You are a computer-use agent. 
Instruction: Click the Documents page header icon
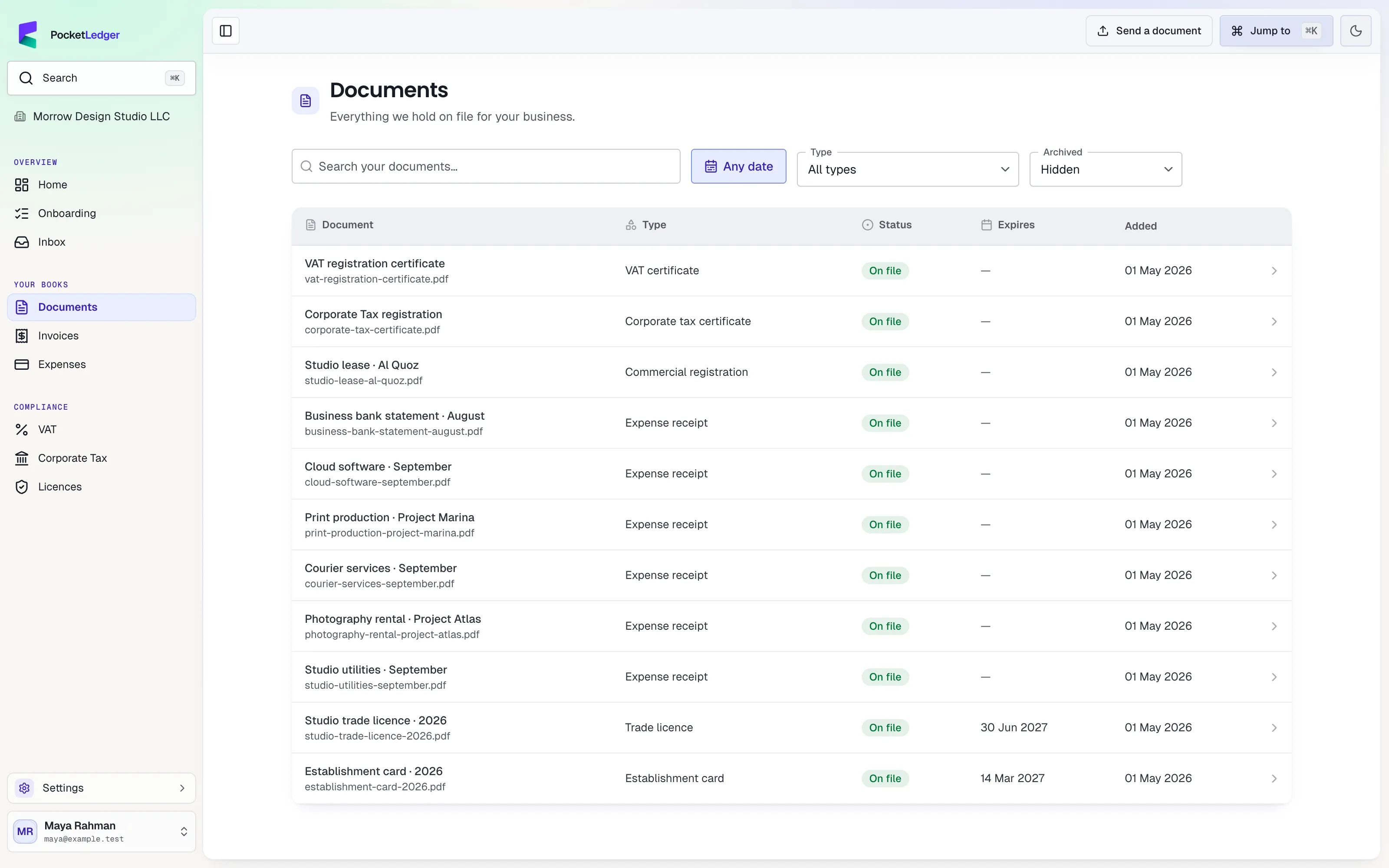[305, 101]
